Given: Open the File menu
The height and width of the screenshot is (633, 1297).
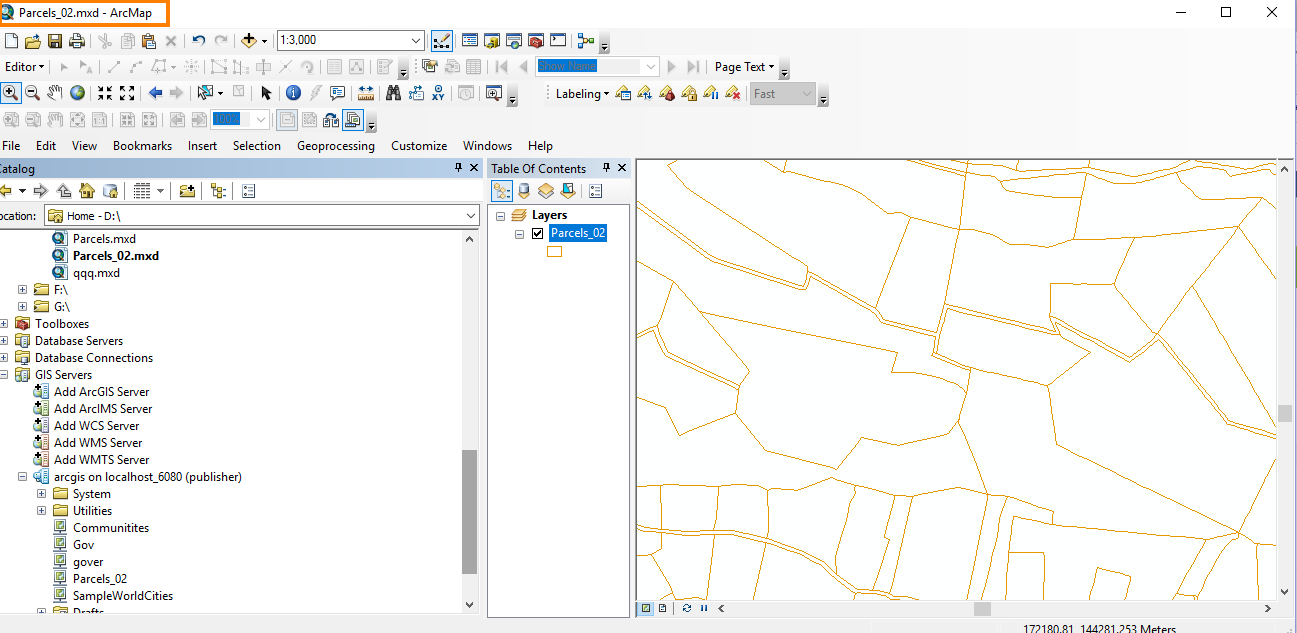Looking at the screenshot, I should 12,146.
